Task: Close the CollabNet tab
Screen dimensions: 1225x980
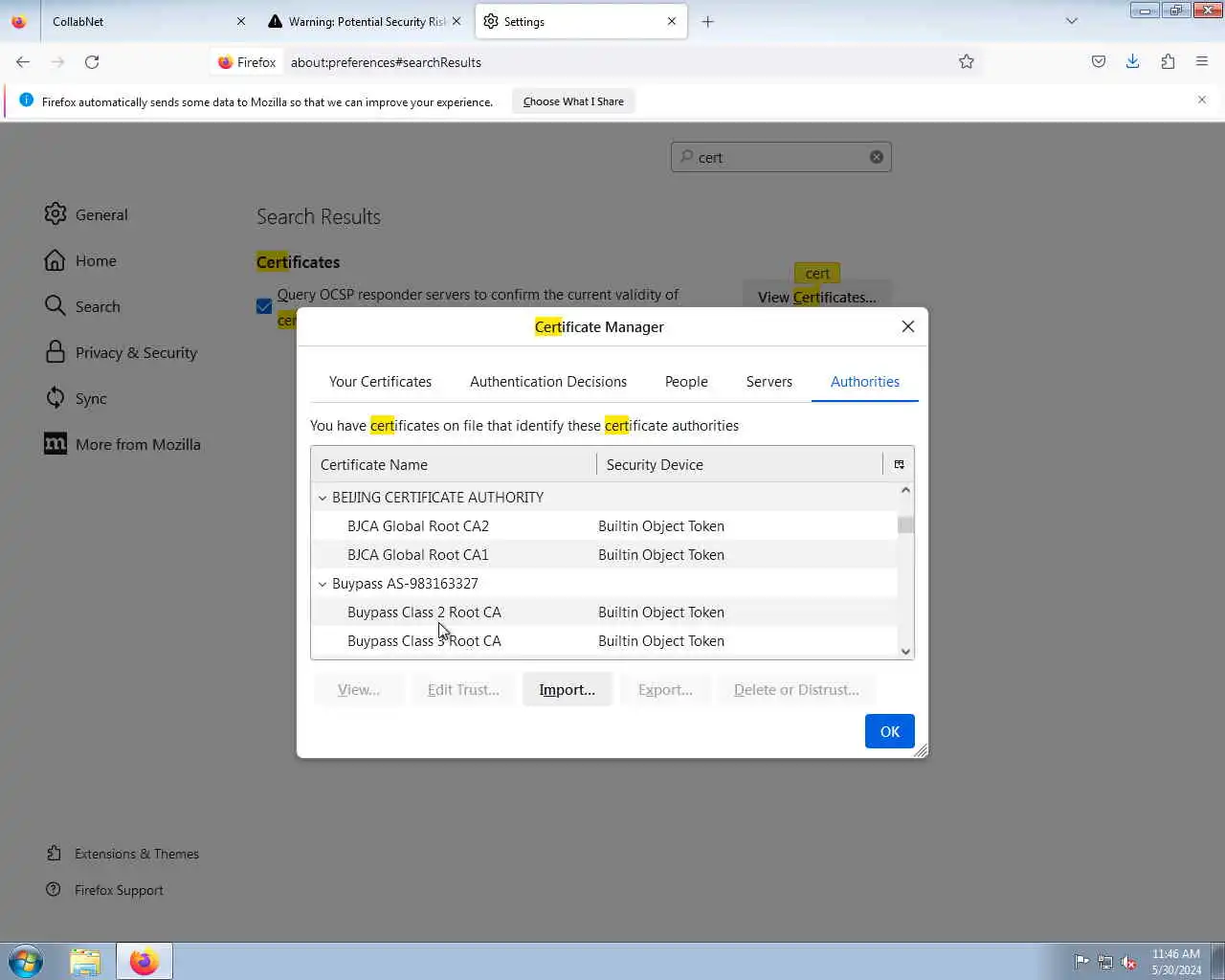Action: (x=241, y=21)
